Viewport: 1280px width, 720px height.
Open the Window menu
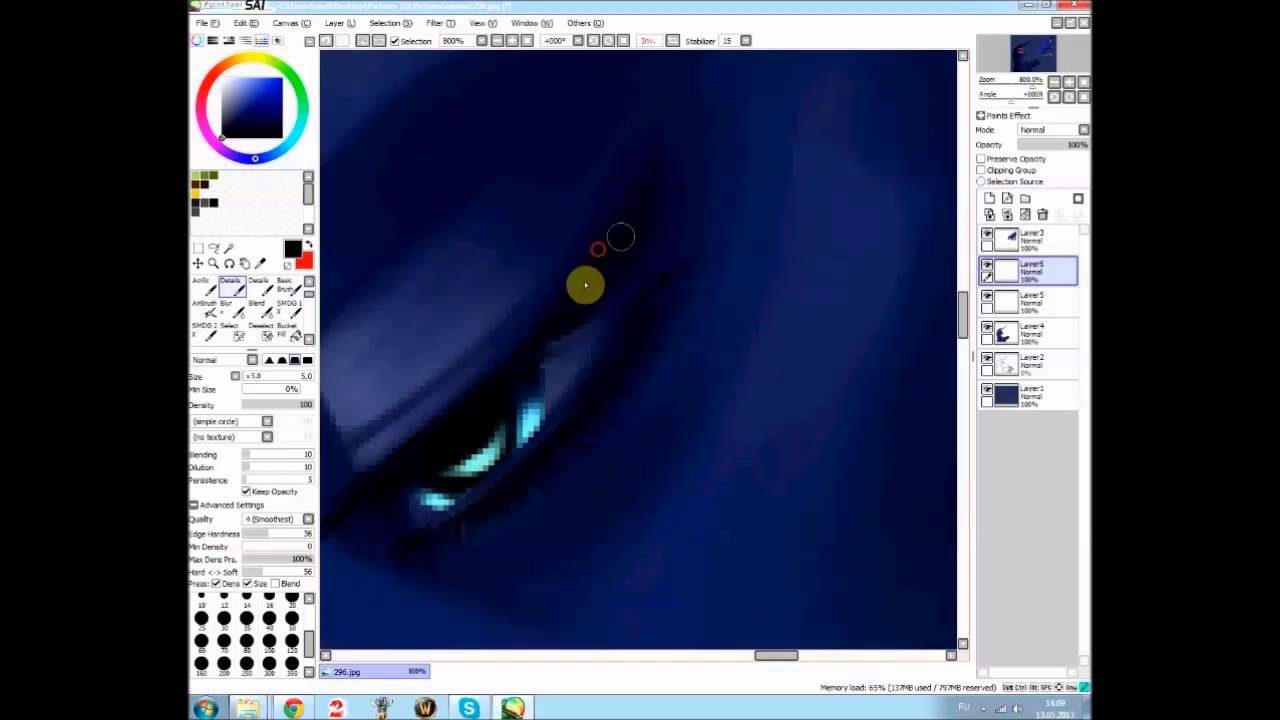point(531,23)
